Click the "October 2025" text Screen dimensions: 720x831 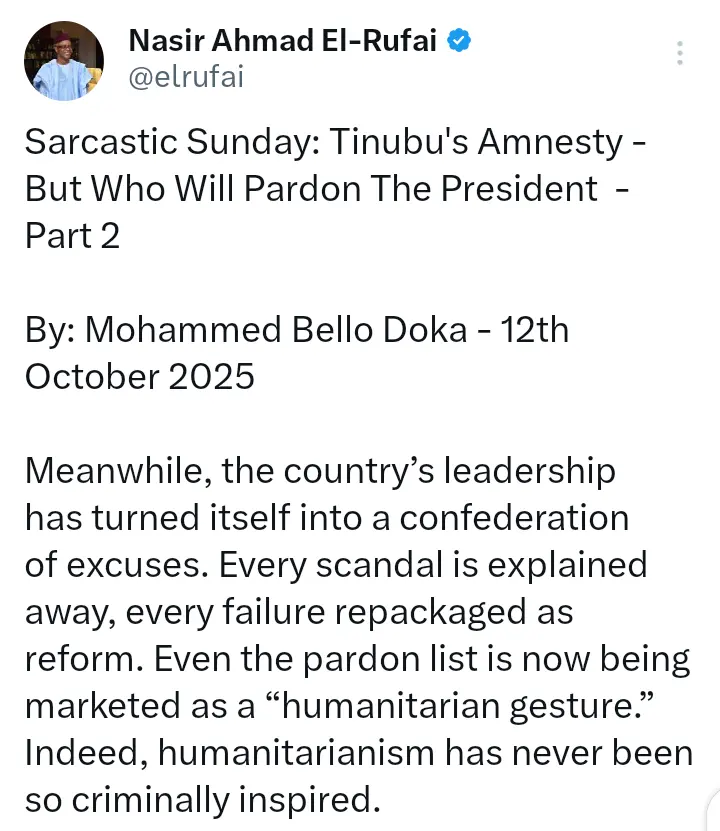click(x=140, y=377)
